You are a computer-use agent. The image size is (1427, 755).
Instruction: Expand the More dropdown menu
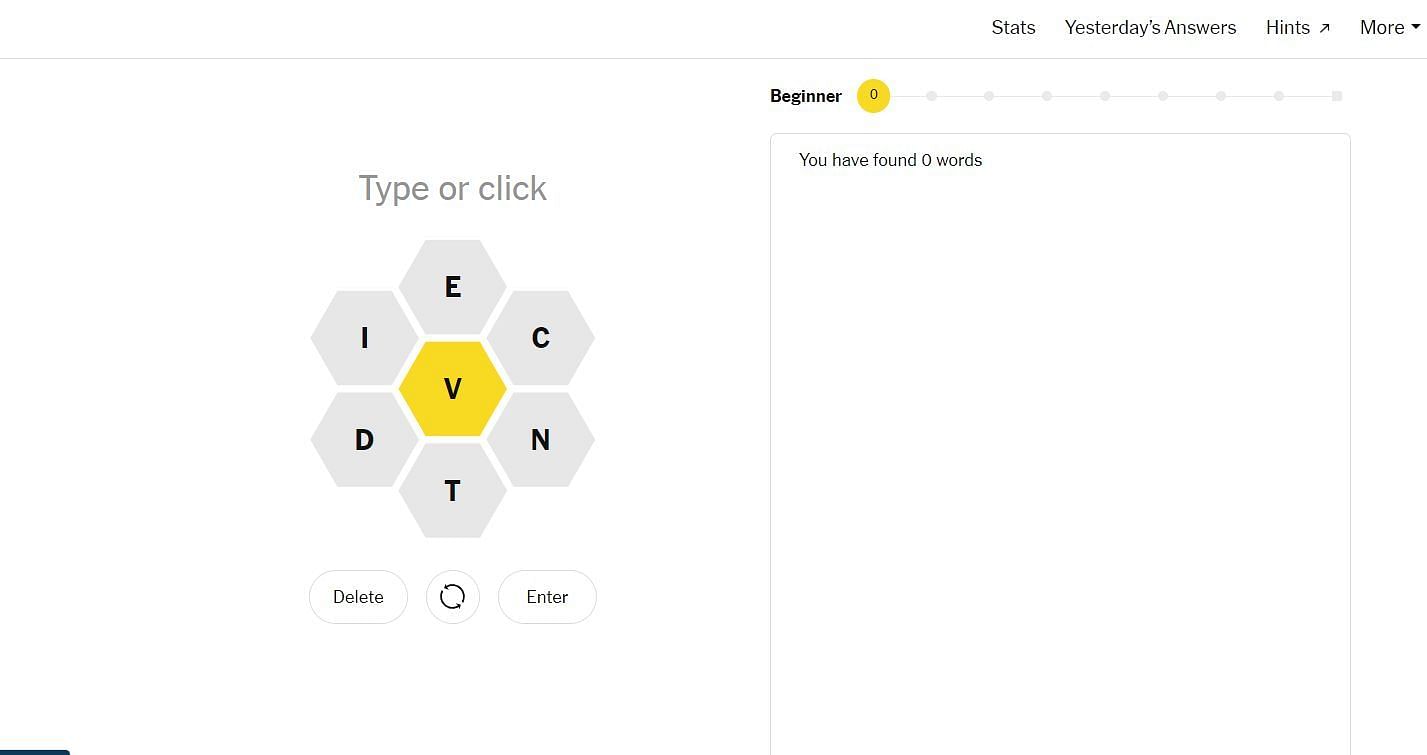[x=1389, y=28]
